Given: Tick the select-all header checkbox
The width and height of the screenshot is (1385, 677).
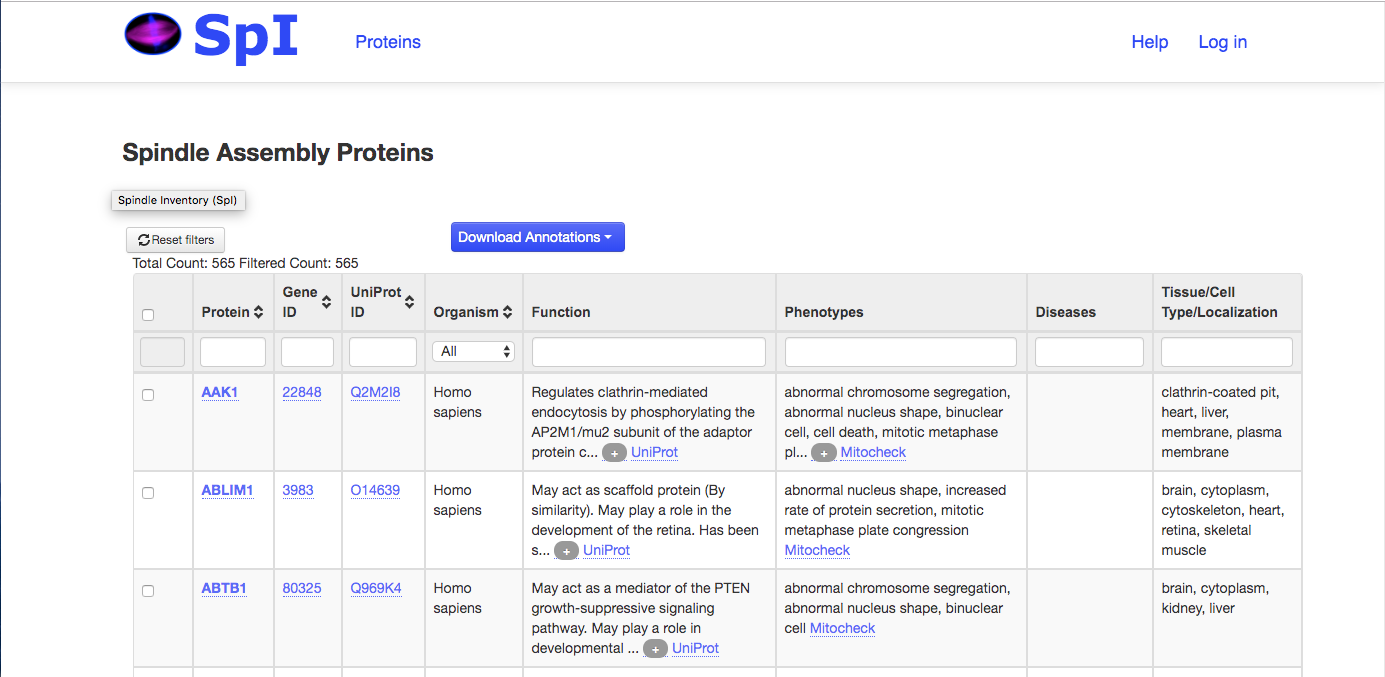Looking at the screenshot, I should (x=148, y=315).
